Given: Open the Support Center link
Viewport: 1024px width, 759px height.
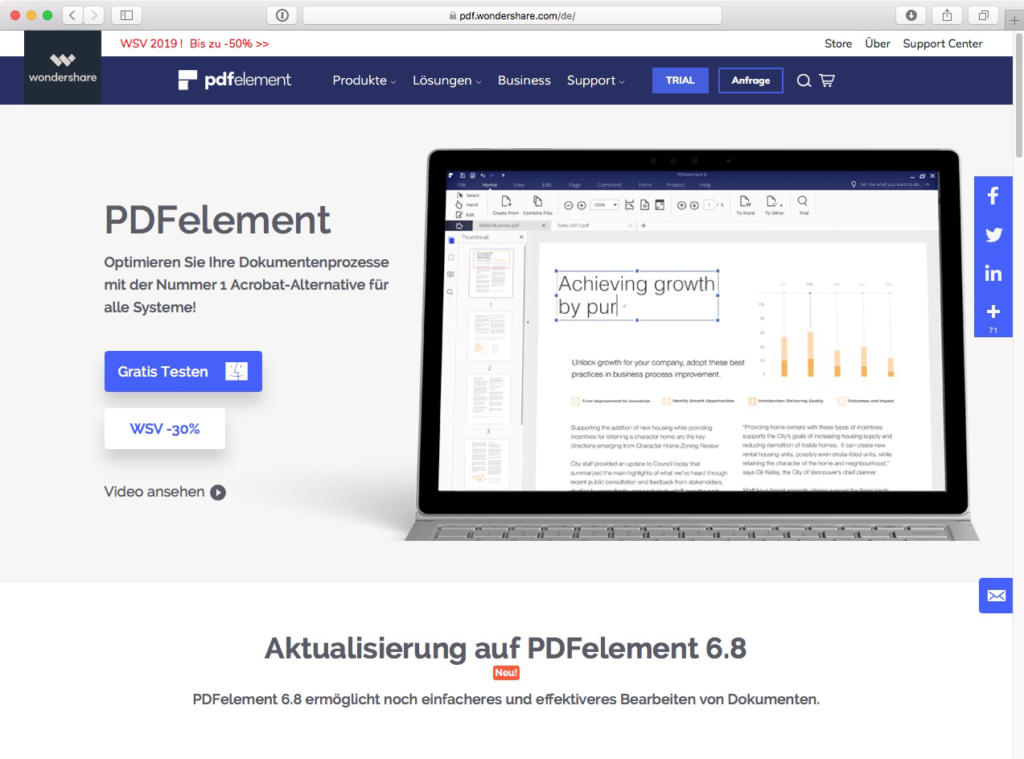Looking at the screenshot, I should (x=942, y=44).
